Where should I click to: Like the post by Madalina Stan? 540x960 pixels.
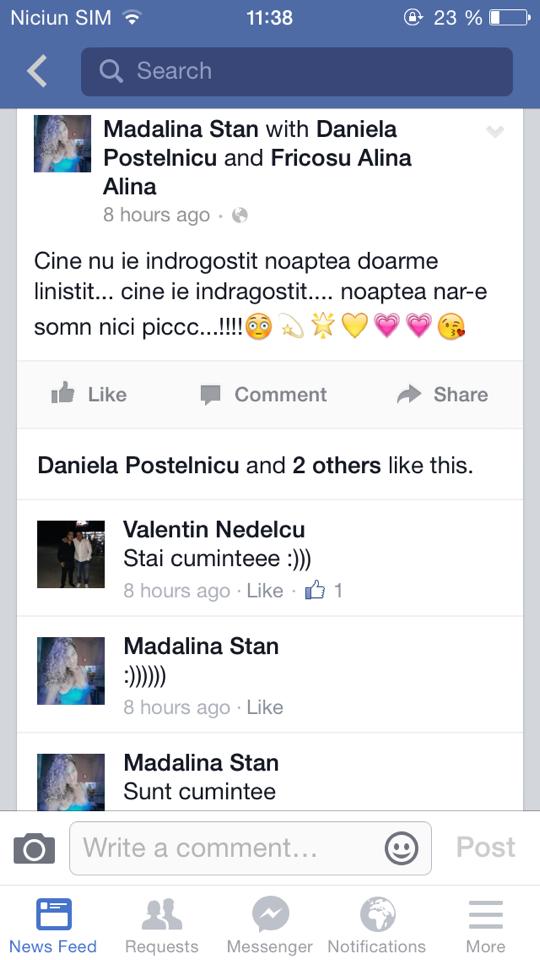tap(89, 394)
